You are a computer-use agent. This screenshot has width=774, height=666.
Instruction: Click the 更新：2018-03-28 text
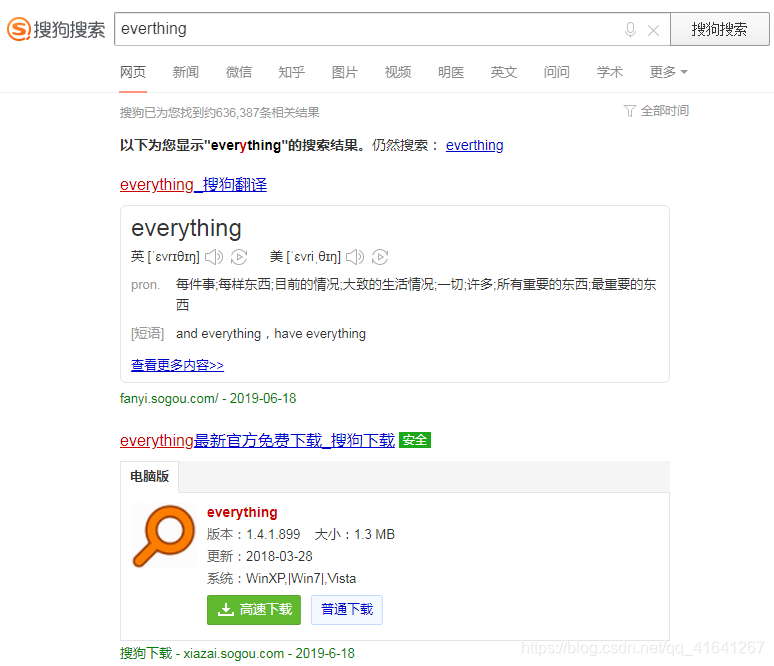click(260, 556)
